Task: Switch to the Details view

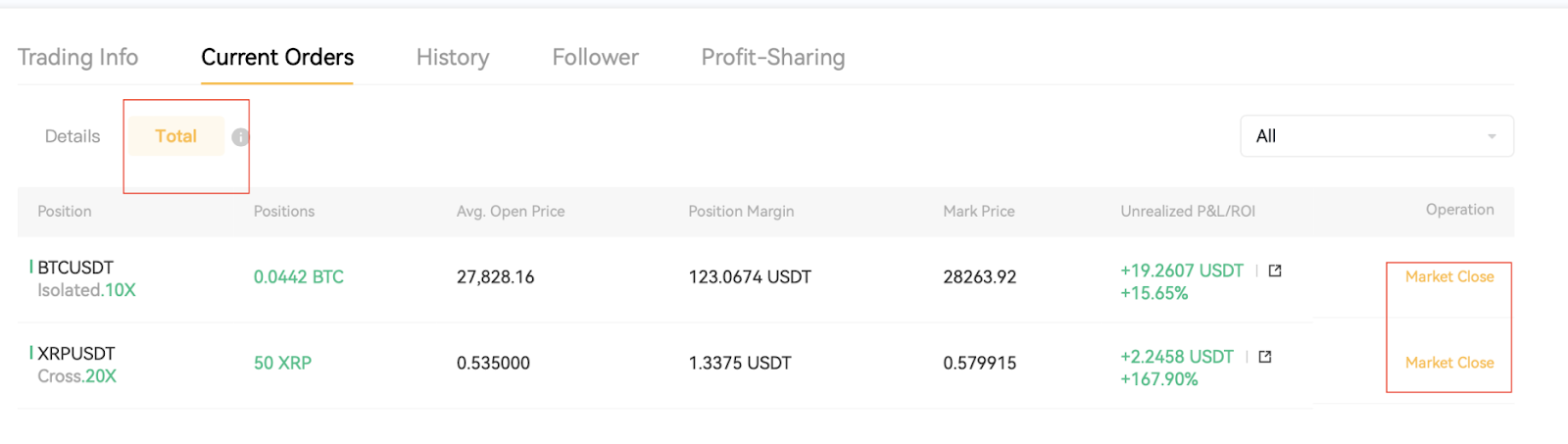Action: coord(73,136)
